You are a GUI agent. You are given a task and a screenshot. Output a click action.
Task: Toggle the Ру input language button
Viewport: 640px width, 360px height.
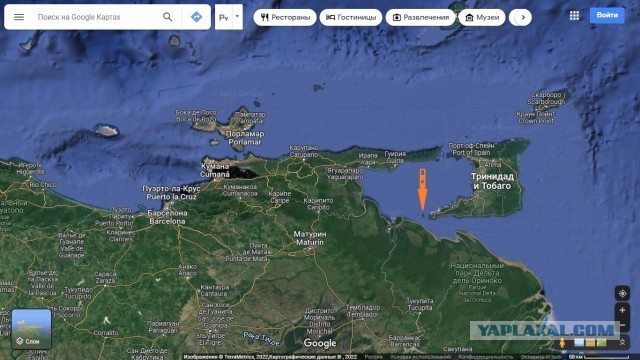pyautogui.click(x=224, y=17)
